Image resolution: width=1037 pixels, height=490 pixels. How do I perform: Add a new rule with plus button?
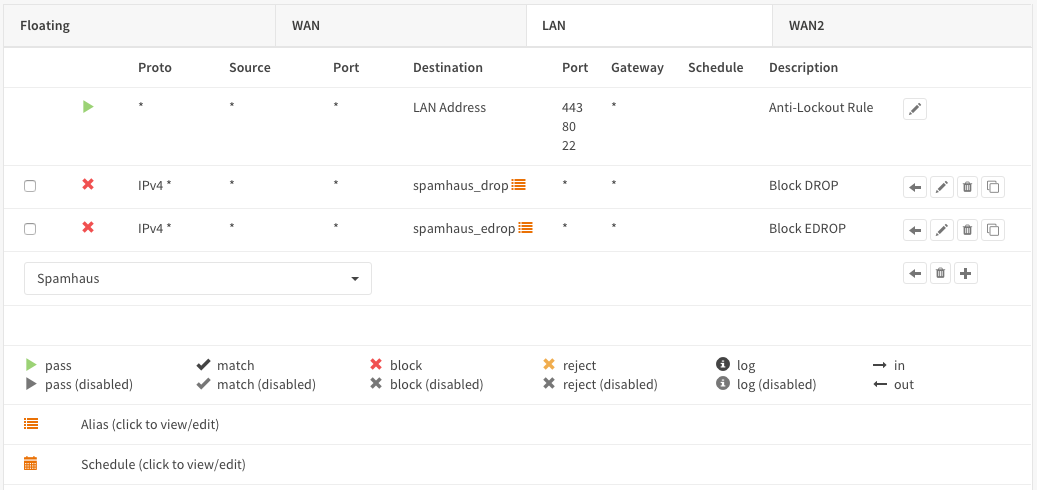[x=965, y=273]
